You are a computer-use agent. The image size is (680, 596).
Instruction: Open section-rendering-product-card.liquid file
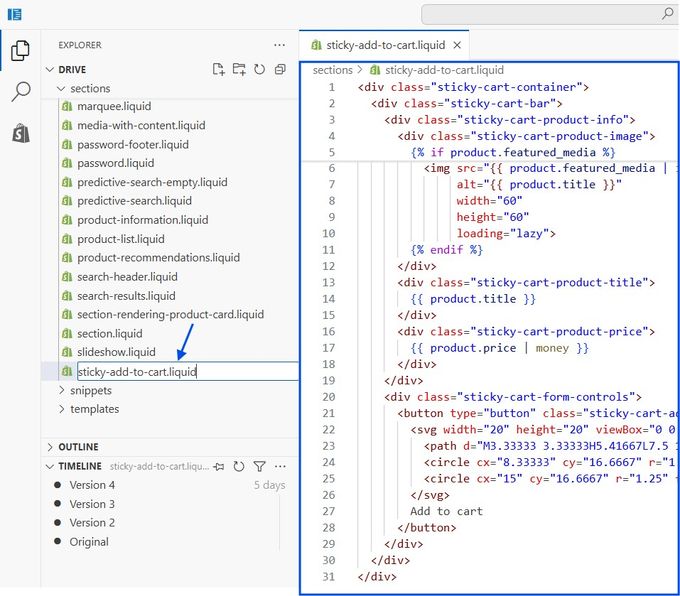pyautogui.click(x=170, y=314)
